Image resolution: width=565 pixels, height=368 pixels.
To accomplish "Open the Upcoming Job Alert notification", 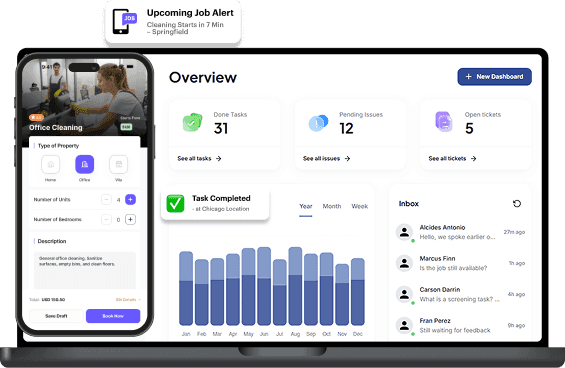I will [x=173, y=22].
